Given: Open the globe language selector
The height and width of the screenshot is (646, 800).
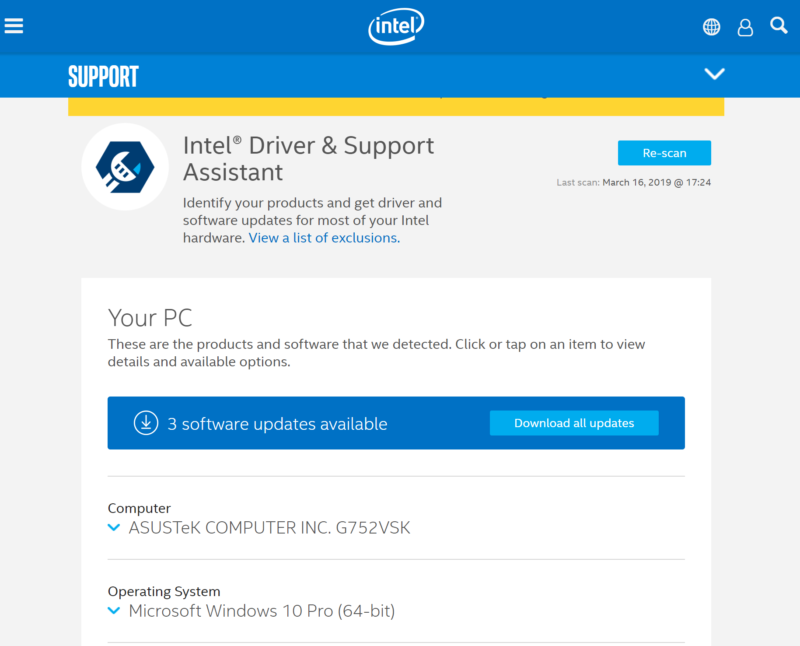Looking at the screenshot, I should click(711, 27).
